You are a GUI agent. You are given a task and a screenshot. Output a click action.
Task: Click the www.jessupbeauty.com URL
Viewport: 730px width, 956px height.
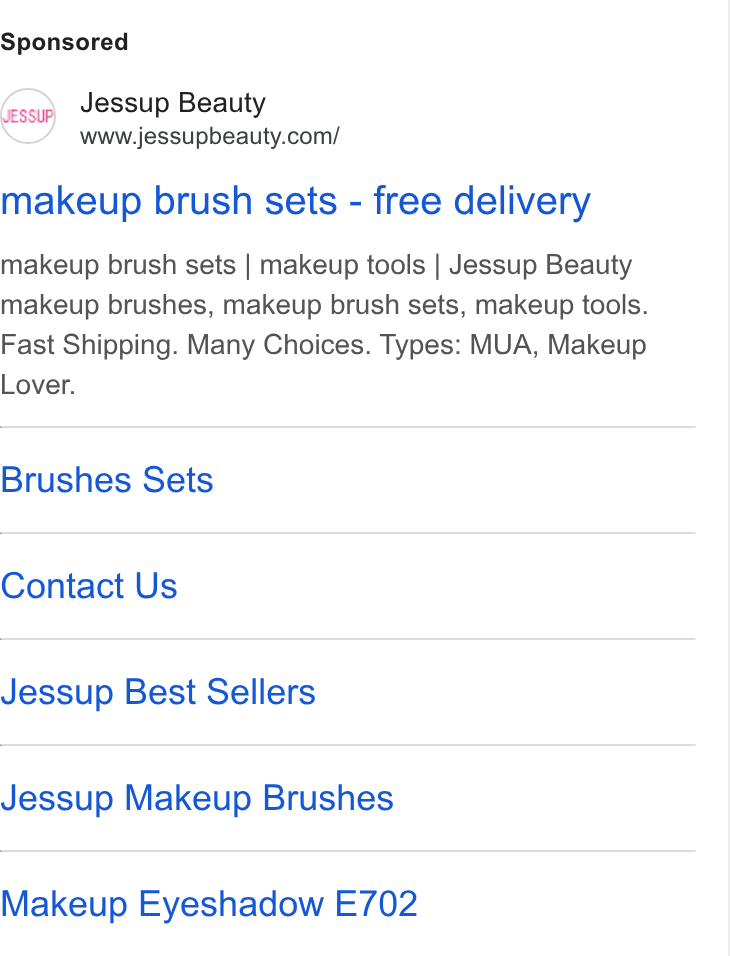point(209,136)
